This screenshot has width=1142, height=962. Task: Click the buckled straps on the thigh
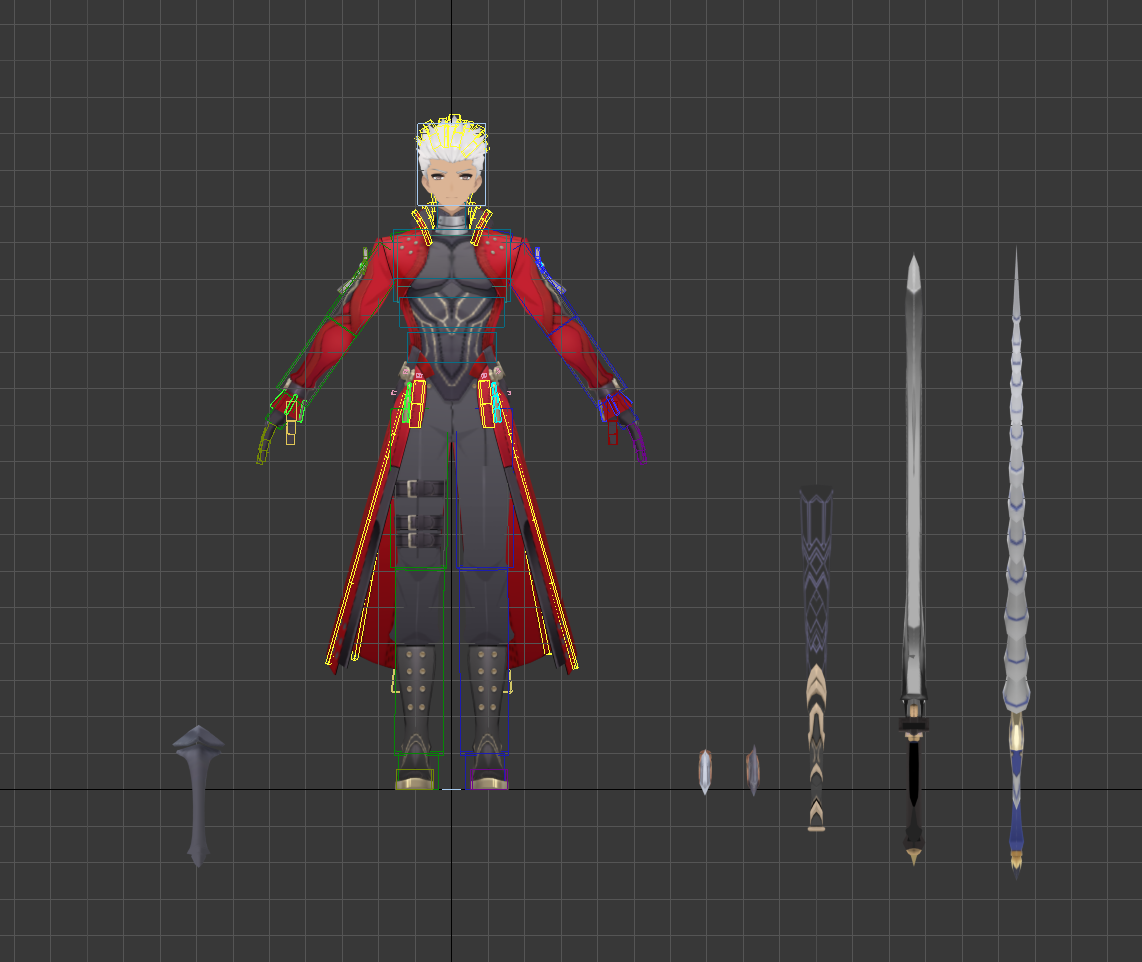(420, 515)
